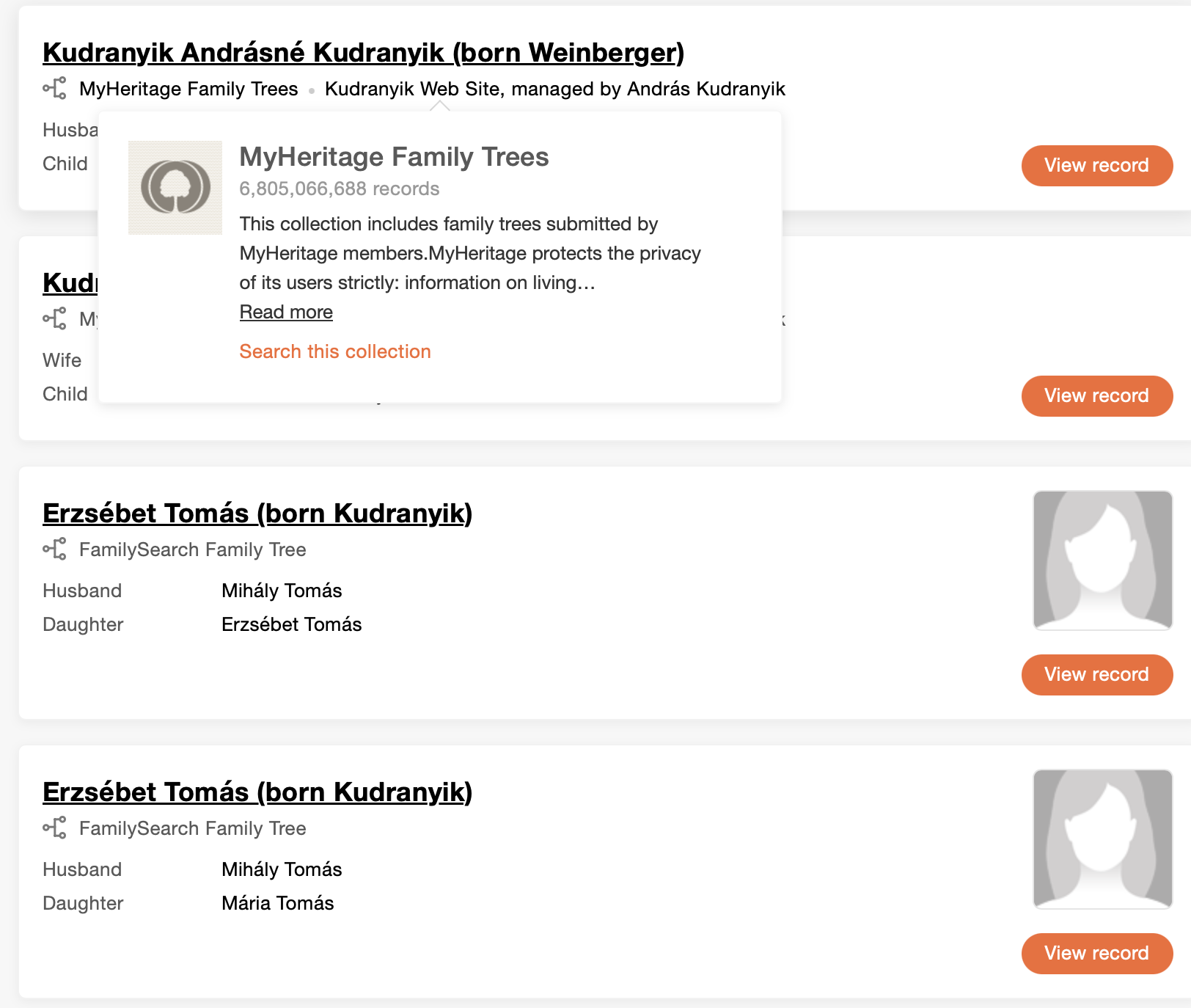Open Kudranyik Web Site managed by András
This screenshot has width=1191, height=1008.
click(554, 89)
